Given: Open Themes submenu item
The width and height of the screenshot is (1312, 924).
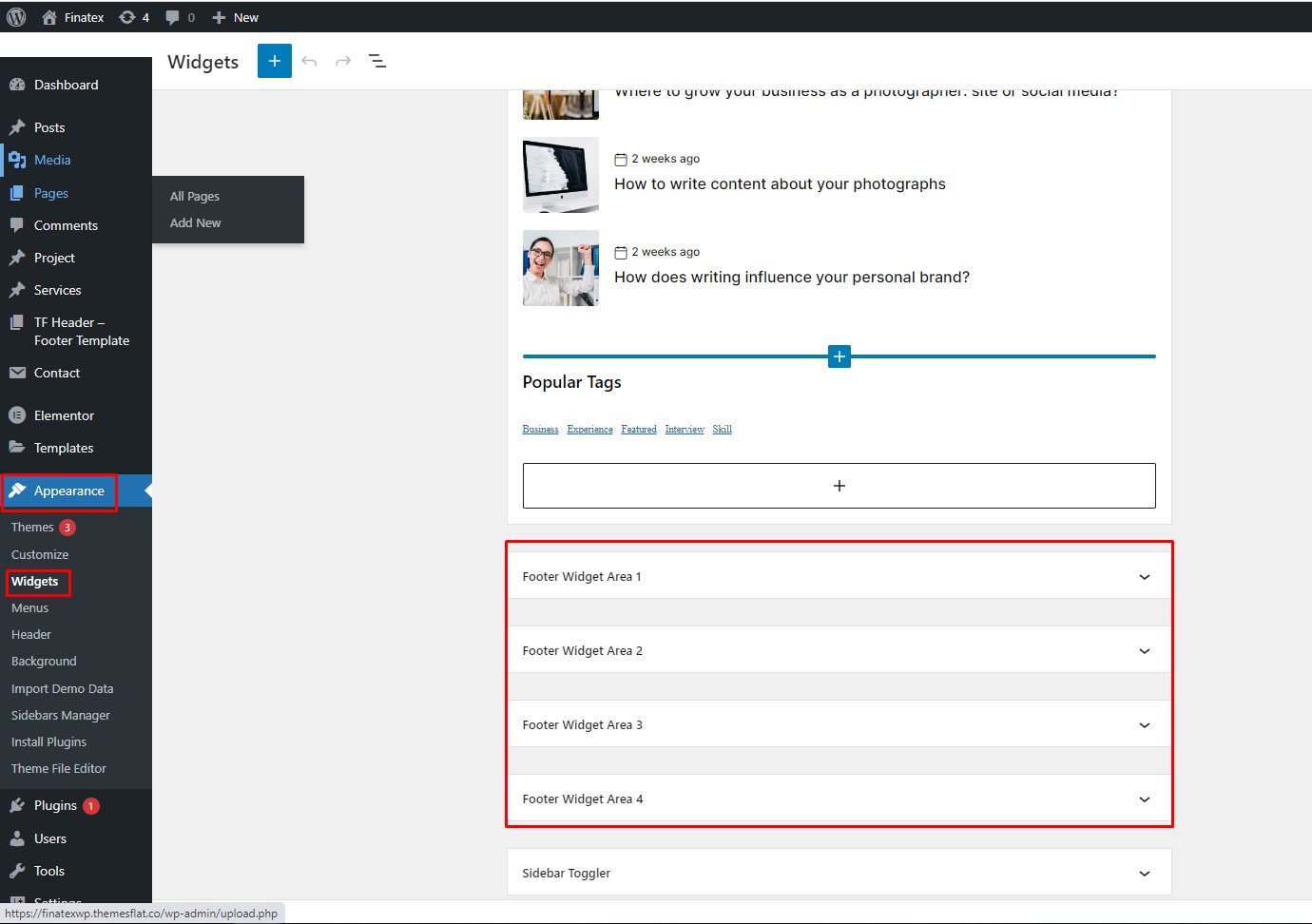Looking at the screenshot, I should 32,527.
